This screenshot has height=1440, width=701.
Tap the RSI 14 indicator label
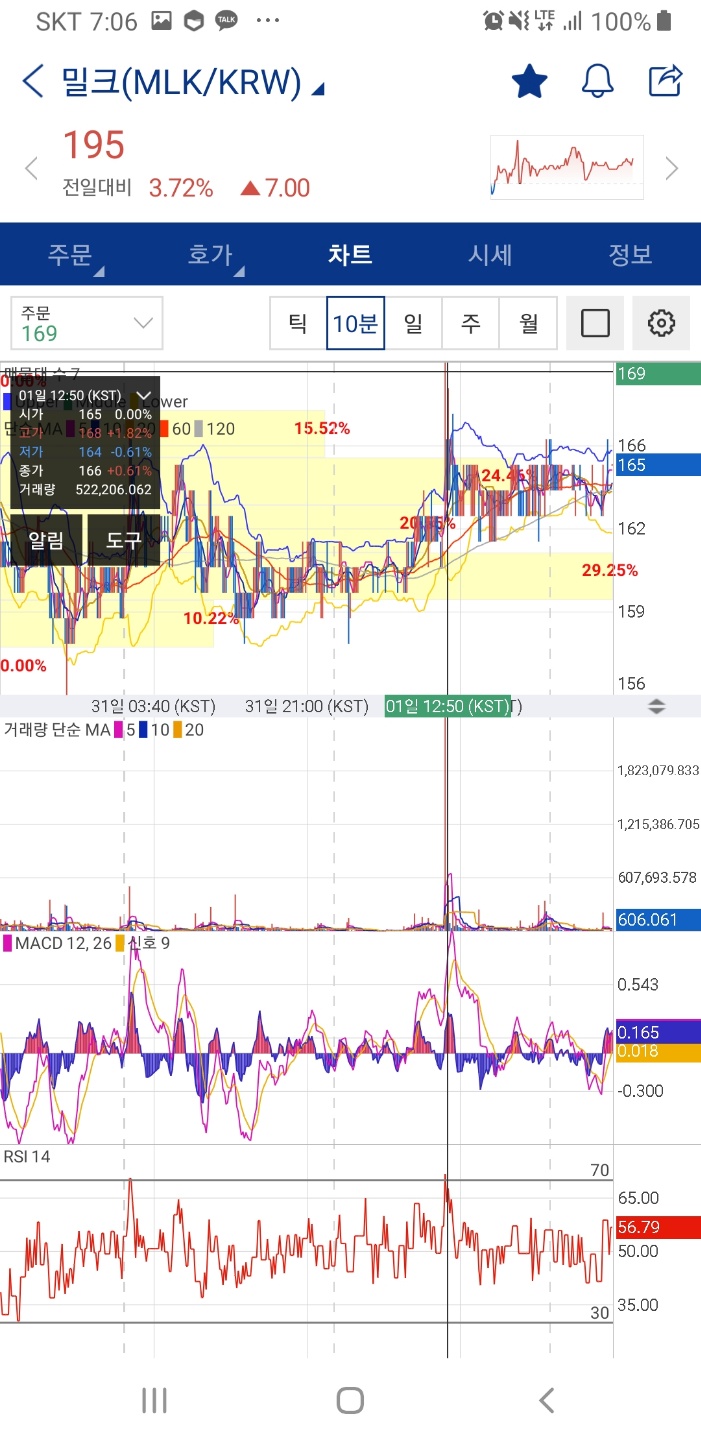[27, 1156]
